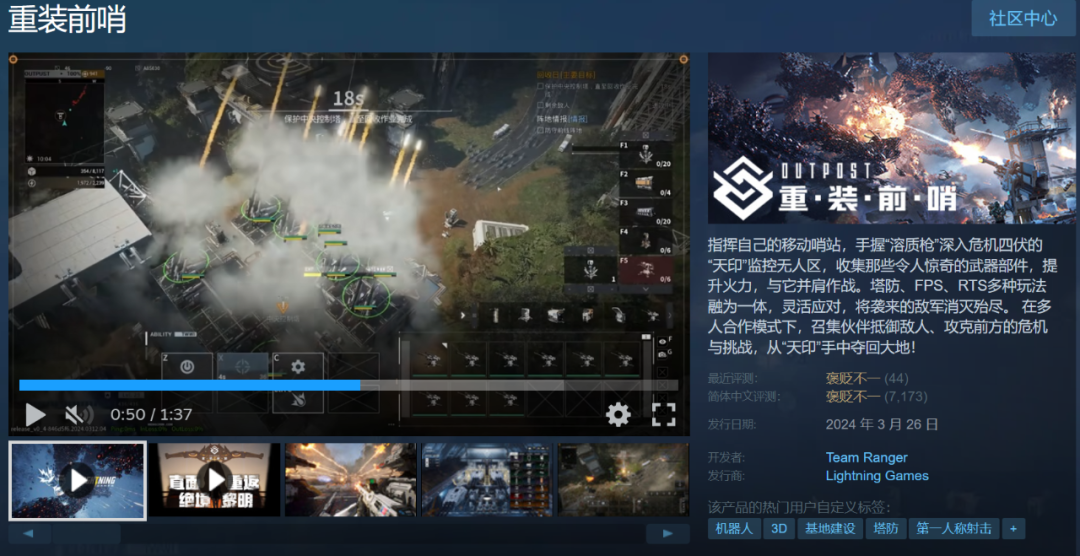Select the first Lightning trailer thumbnail
This screenshot has height=556, width=1080.
tap(77, 480)
